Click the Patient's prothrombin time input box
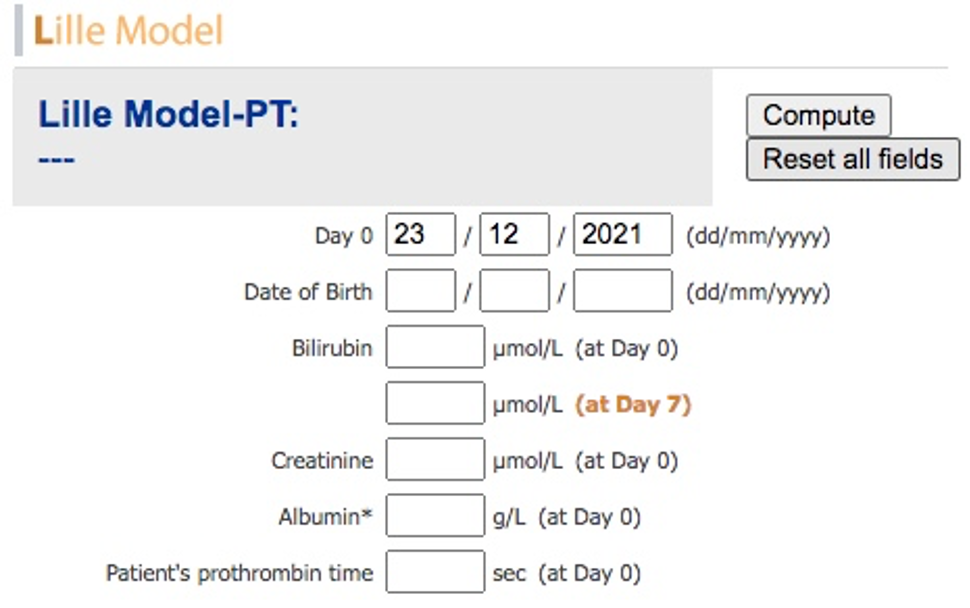Image resolution: width=970 pixels, height=608 pixels. click(435, 572)
